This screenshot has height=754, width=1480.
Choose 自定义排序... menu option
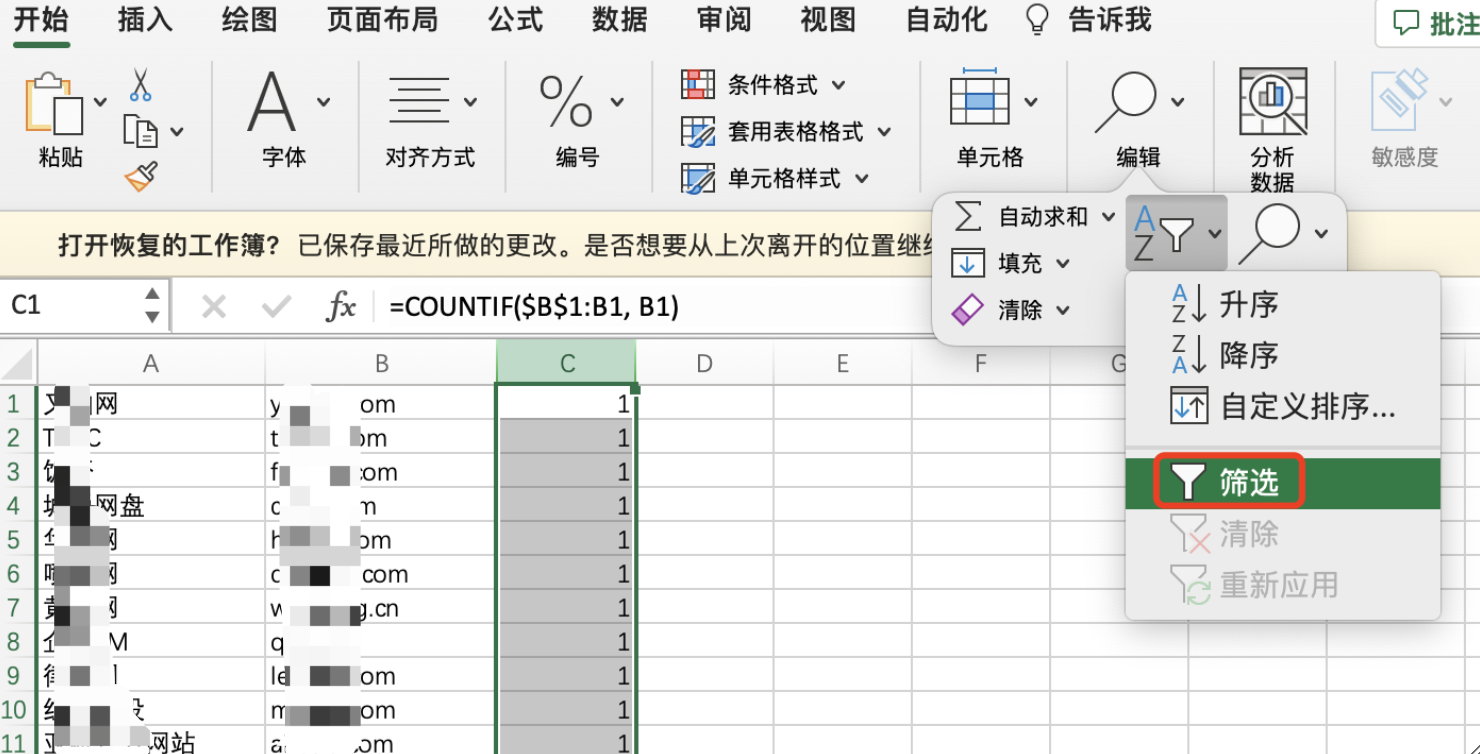(1306, 407)
